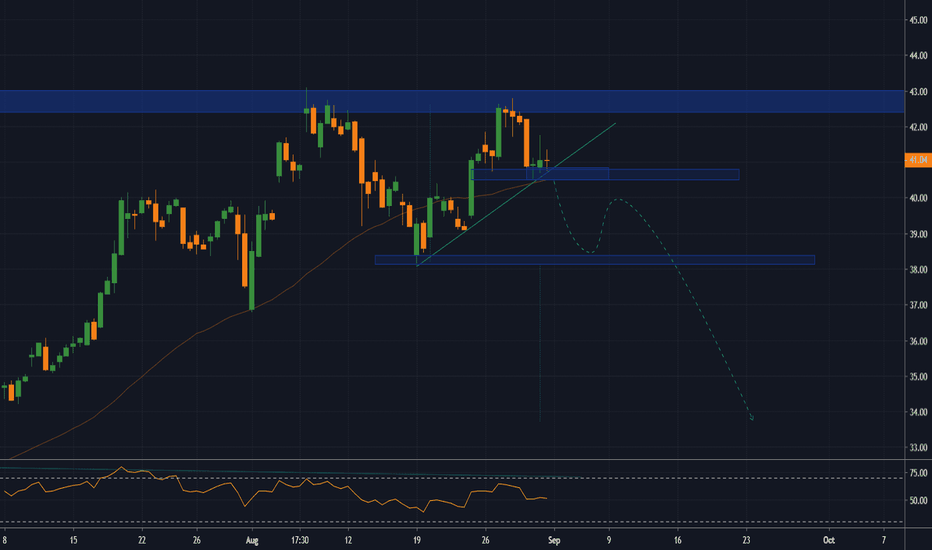Click the 22 date label on time axis
The image size is (932, 550).
(x=141, y=540)
